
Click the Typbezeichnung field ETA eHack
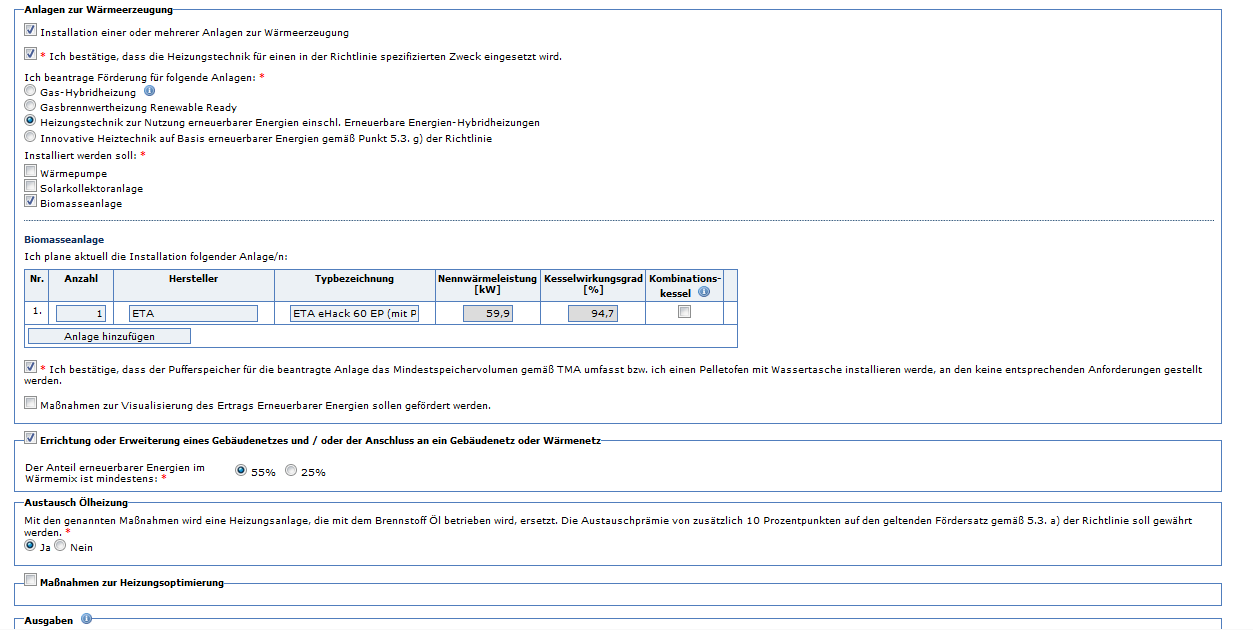coord(354,314)
